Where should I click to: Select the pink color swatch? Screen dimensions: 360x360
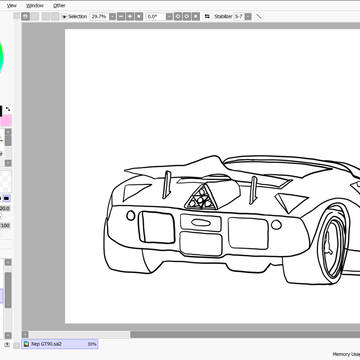(6, 120)
